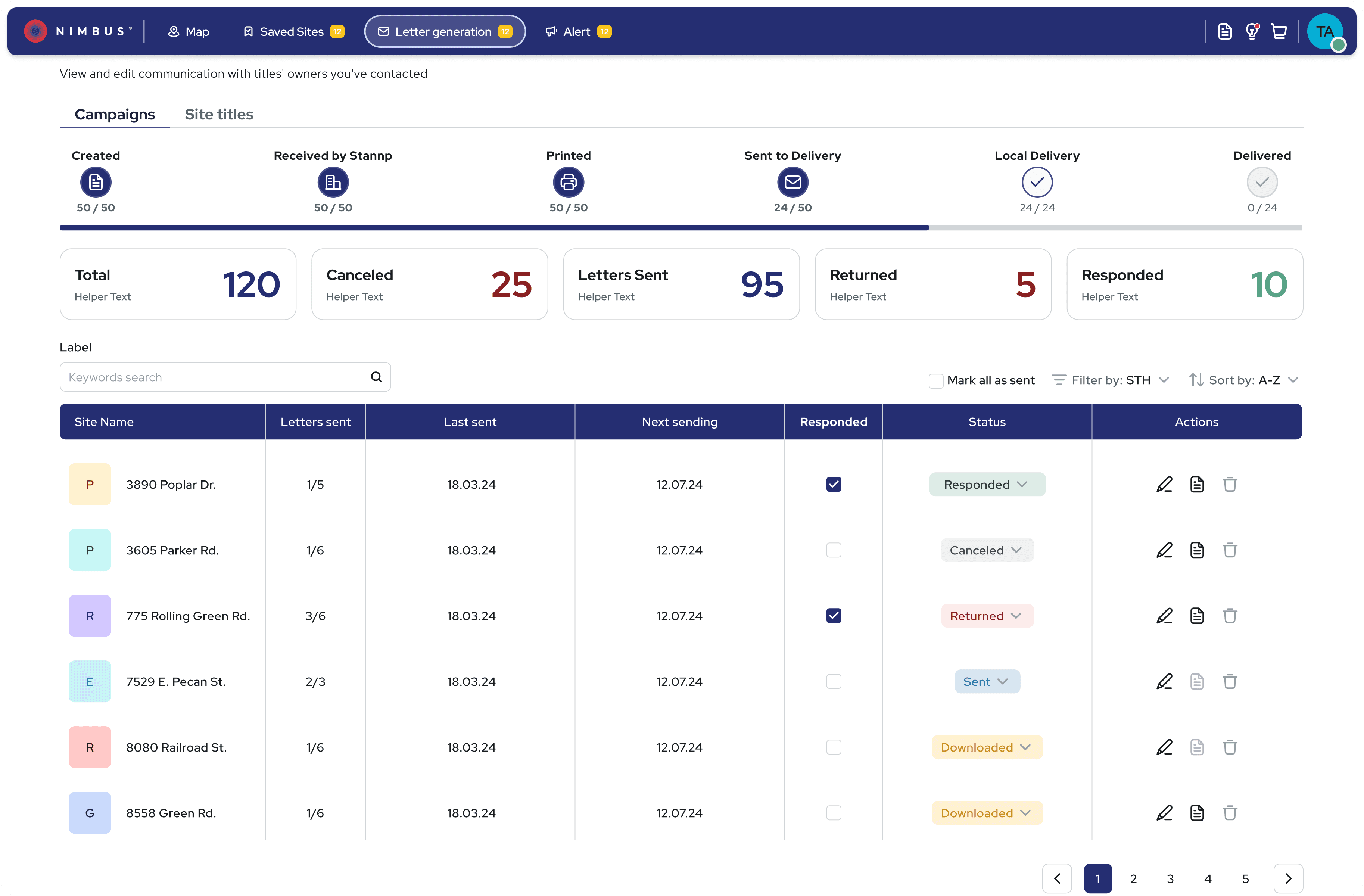This screenshot has height=896, width=1364.
Task: Click the edit pencil for 3890 Poplar Dr.
Action: pyautogui.click(x=1164, y=485)
